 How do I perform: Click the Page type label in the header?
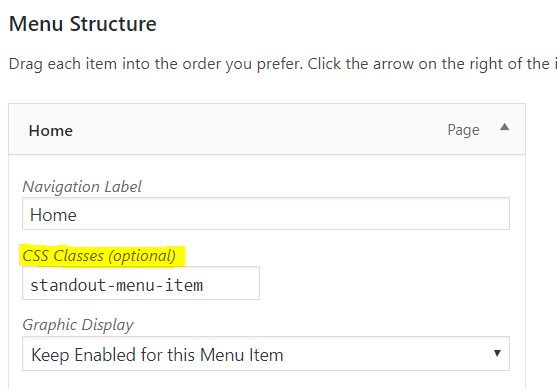coord(463,130)
